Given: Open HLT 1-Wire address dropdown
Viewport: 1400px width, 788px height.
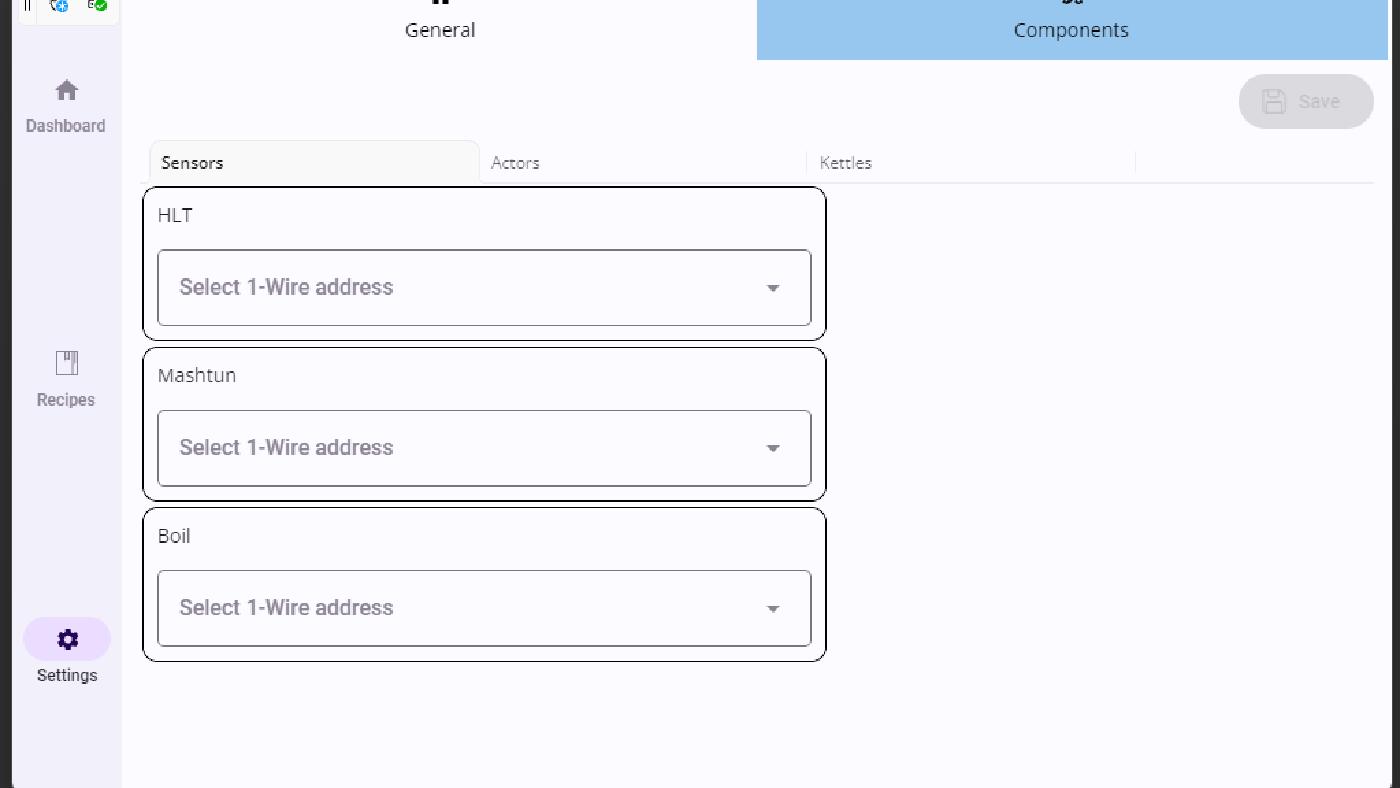Looking at the screenshot, I should tap(470, 288).
